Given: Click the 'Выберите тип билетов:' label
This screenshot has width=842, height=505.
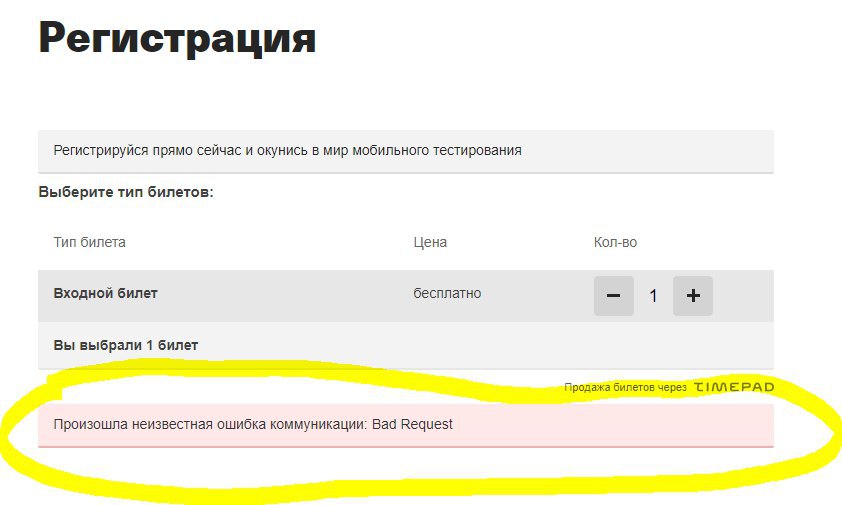Looking at the screenshot, I should pyautogui.click(x=126, y=192).
